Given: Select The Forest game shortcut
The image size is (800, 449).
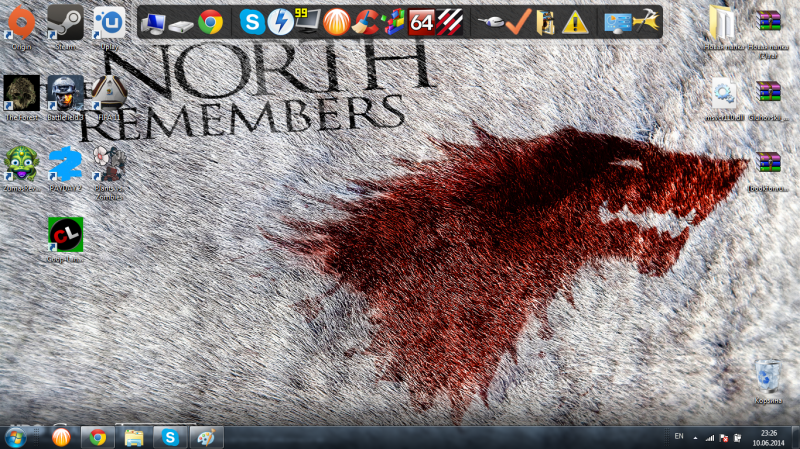Looking at the screenshot, I should pos(21,98).
